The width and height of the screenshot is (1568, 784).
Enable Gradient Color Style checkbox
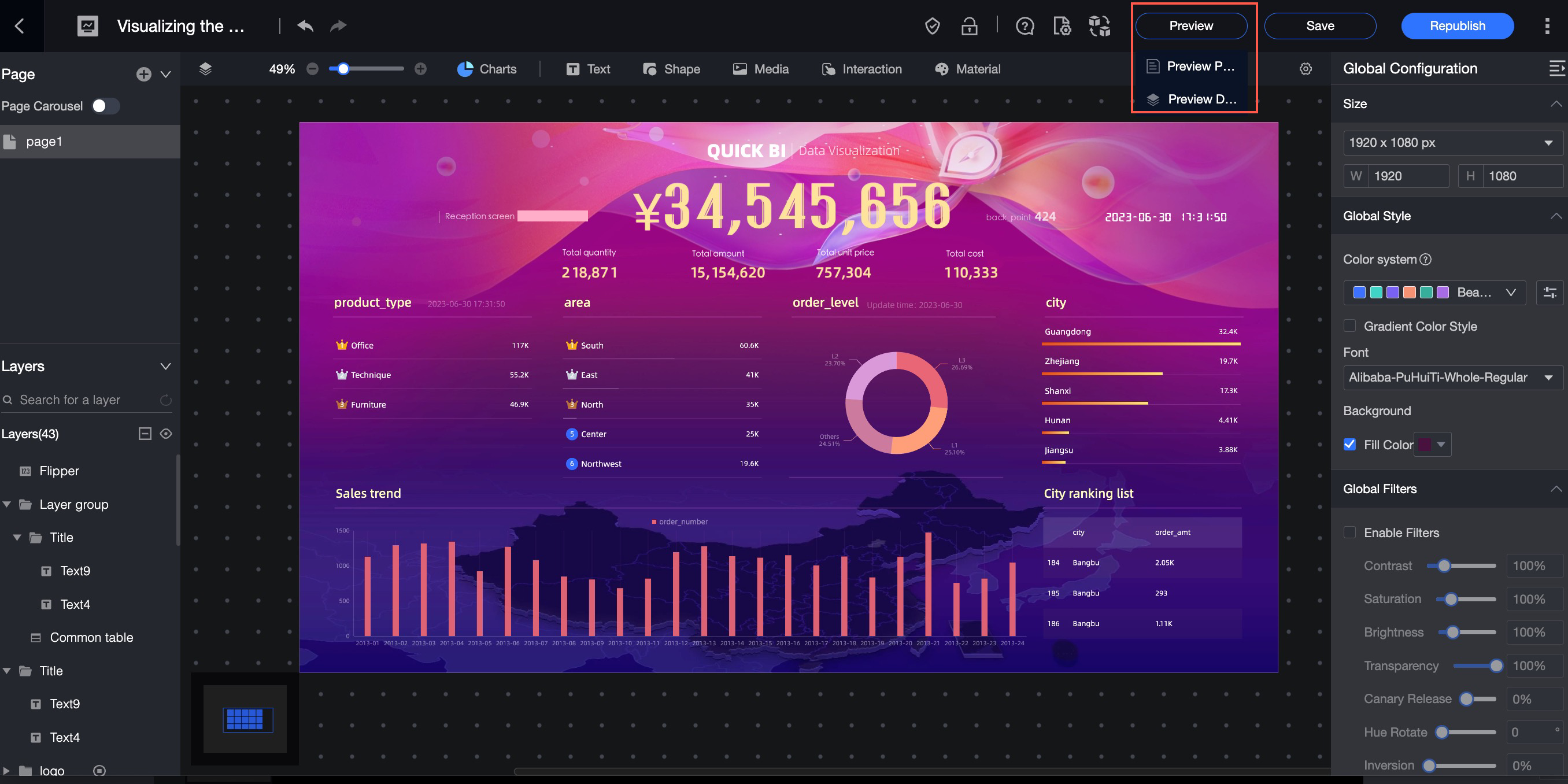[x=1349, y=326]
